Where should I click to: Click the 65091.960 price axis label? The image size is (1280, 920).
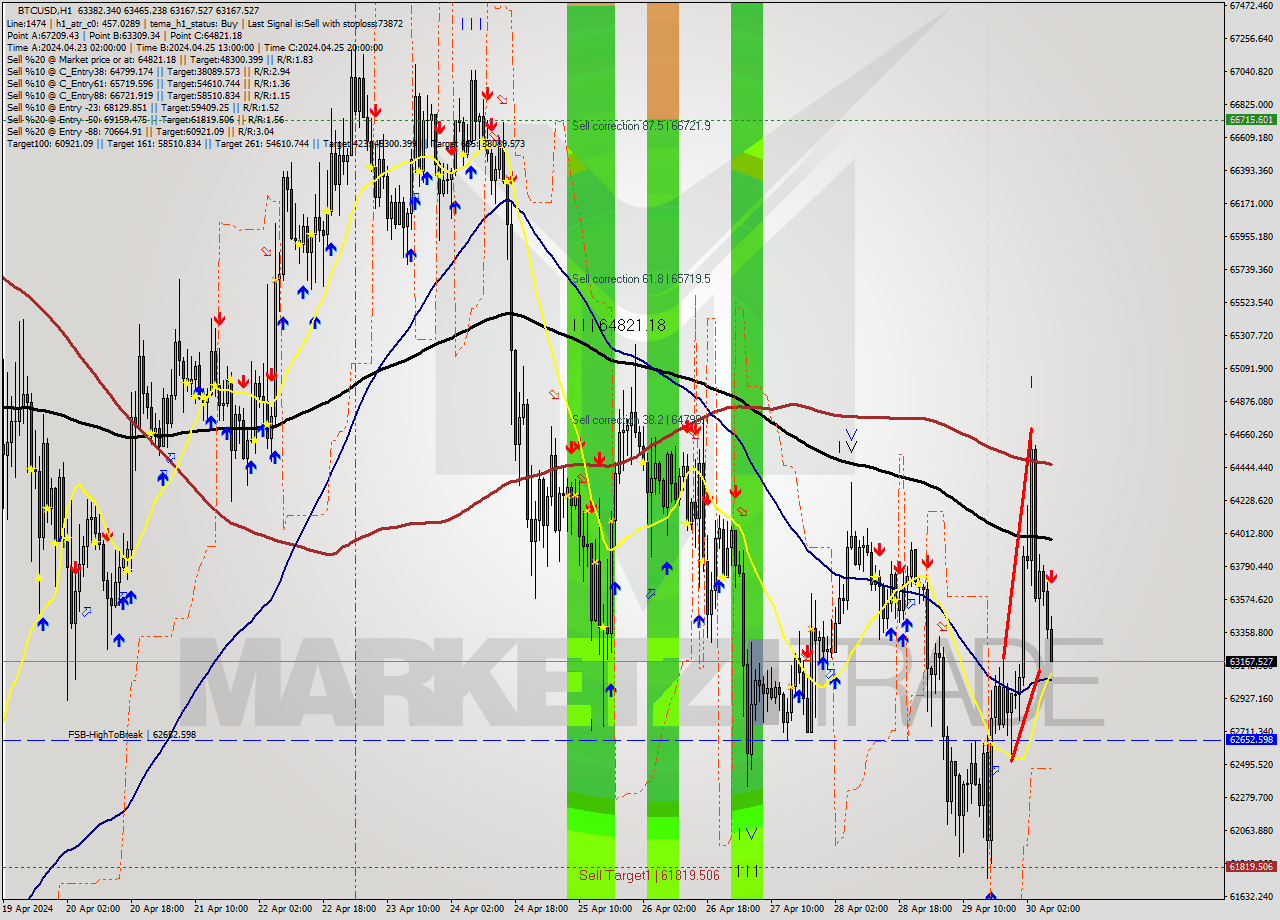click(1251, 368)
